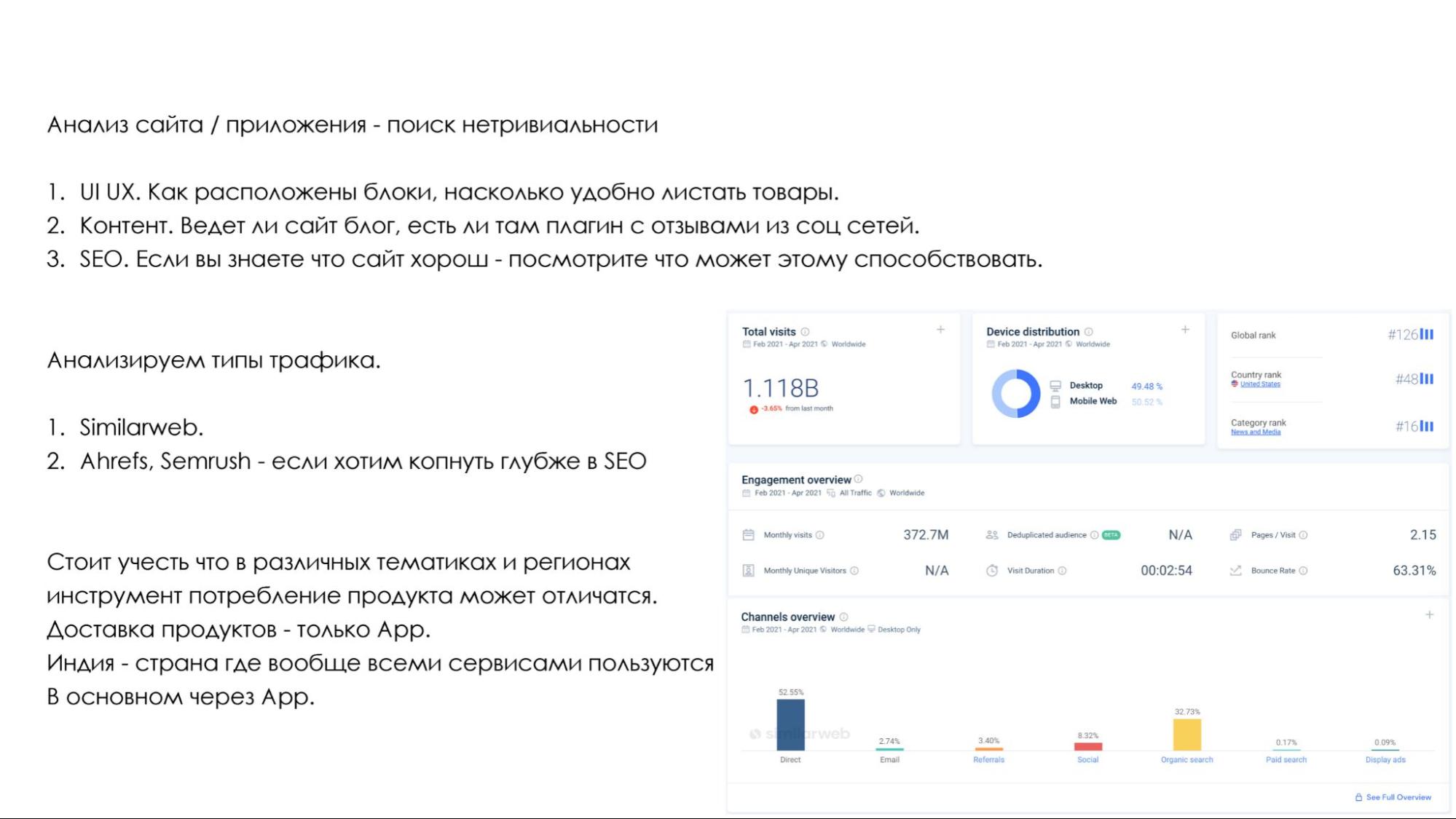Open the info icon beside Total visits title
Image resolution: width=1456 pixels, height=819 pixels.
click(805, 332)
